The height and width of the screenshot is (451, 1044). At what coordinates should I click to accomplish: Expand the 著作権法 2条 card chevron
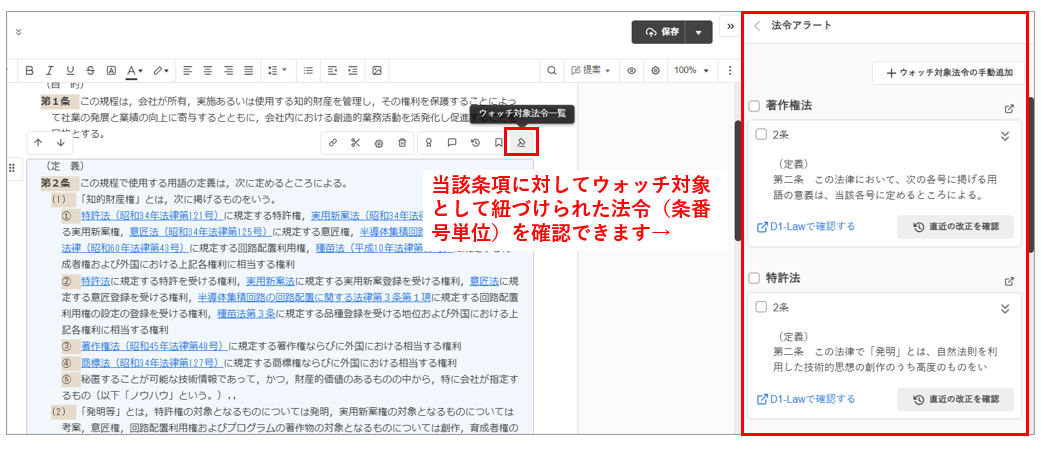pos(1005,136)
